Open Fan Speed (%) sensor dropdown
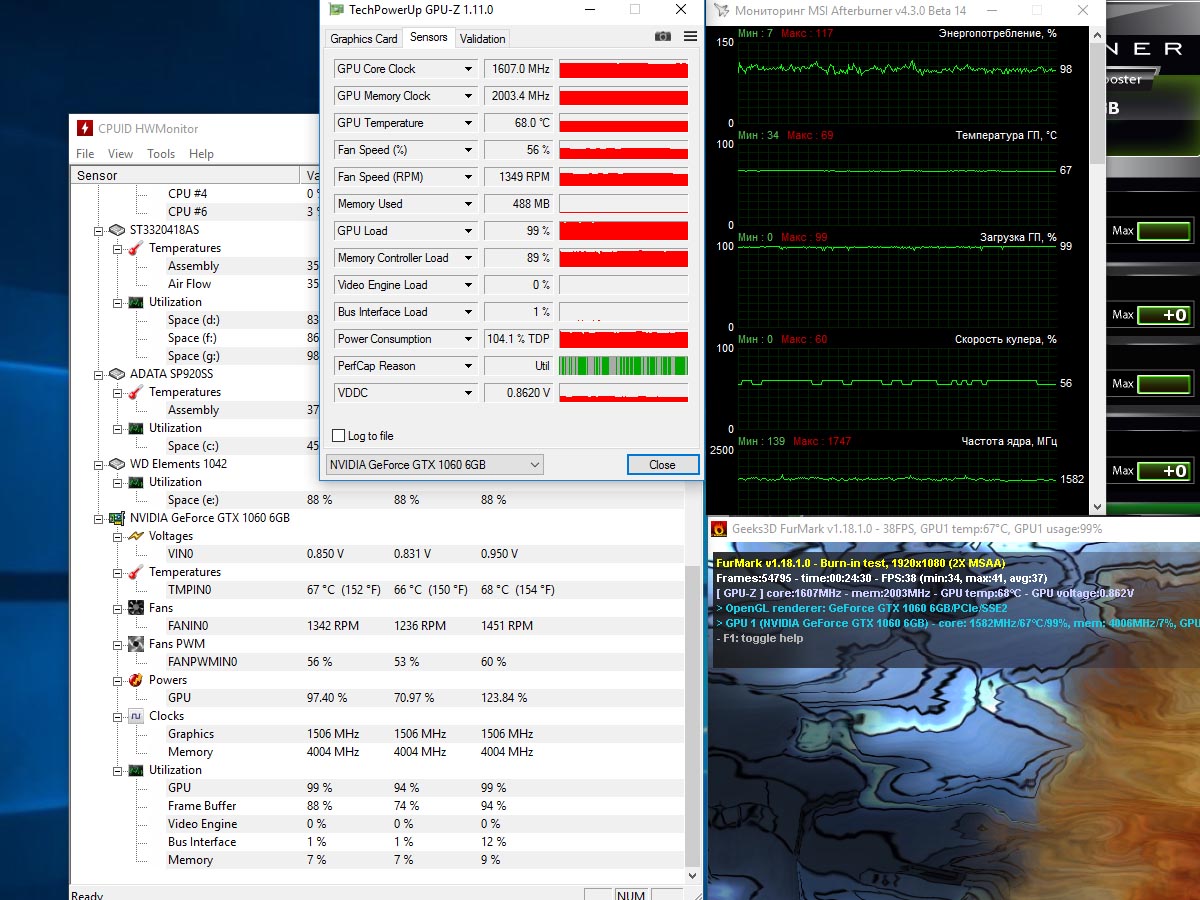1200x900 pixels. point(468,150)
